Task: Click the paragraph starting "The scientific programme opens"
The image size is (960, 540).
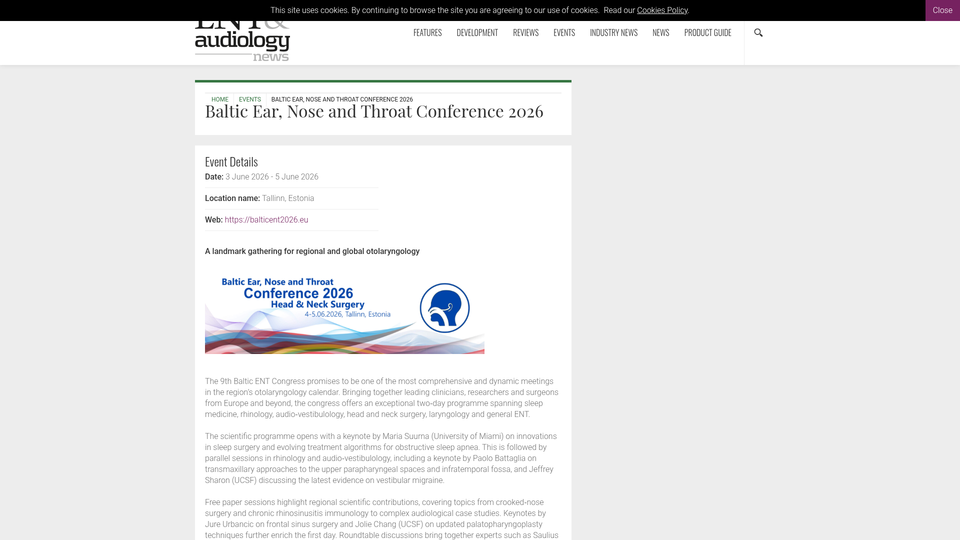Action: click(x=381, y=458)
